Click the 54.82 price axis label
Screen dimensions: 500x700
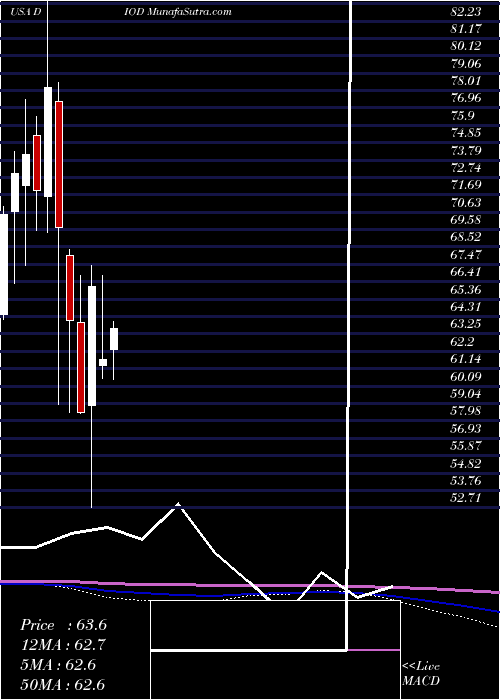click(465, 464)
